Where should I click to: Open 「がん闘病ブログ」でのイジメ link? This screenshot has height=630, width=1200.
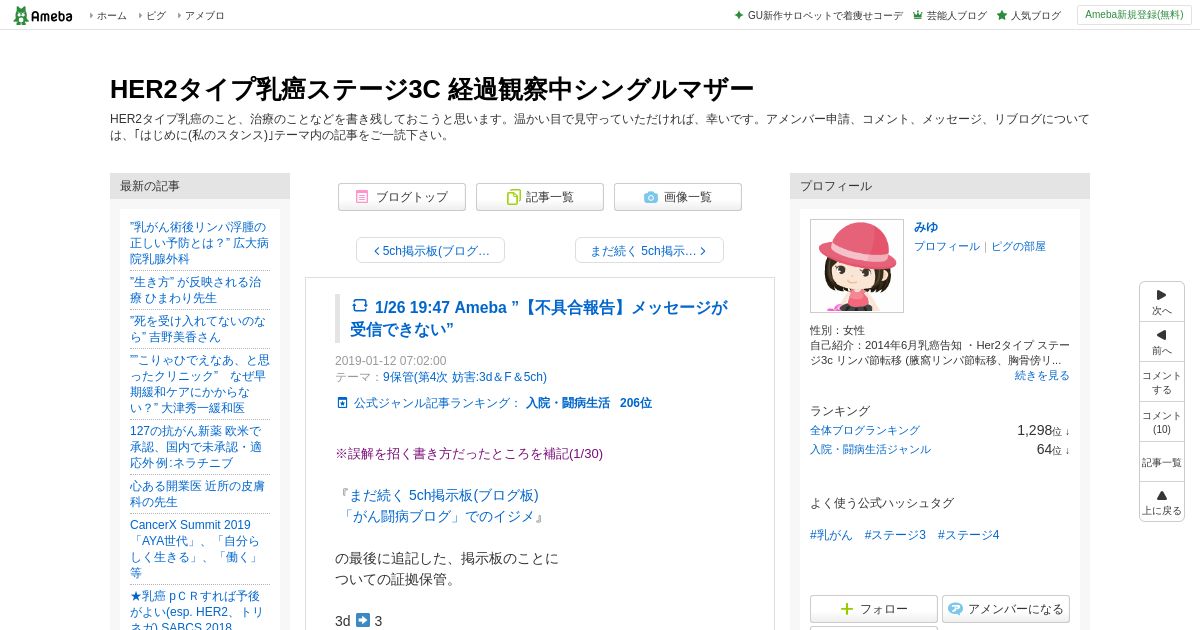[437, 516]
